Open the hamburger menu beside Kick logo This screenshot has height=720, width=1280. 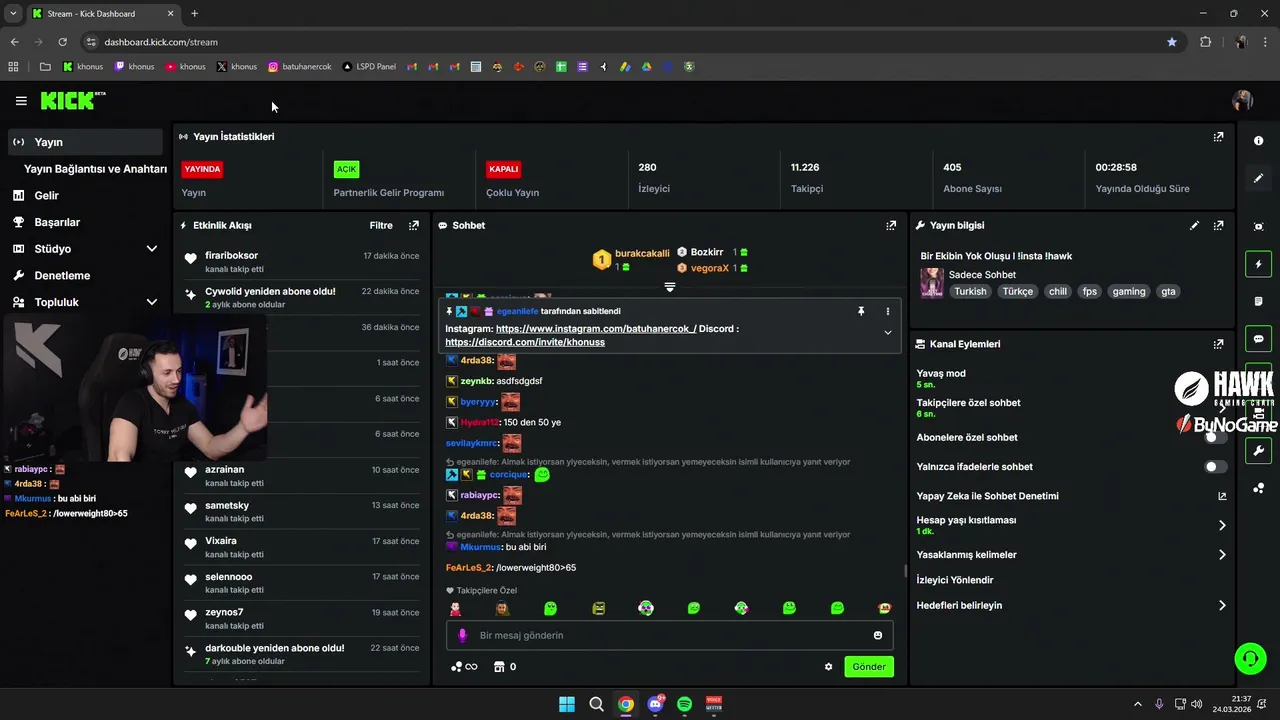pyautogui.click(x=21, y=101)
